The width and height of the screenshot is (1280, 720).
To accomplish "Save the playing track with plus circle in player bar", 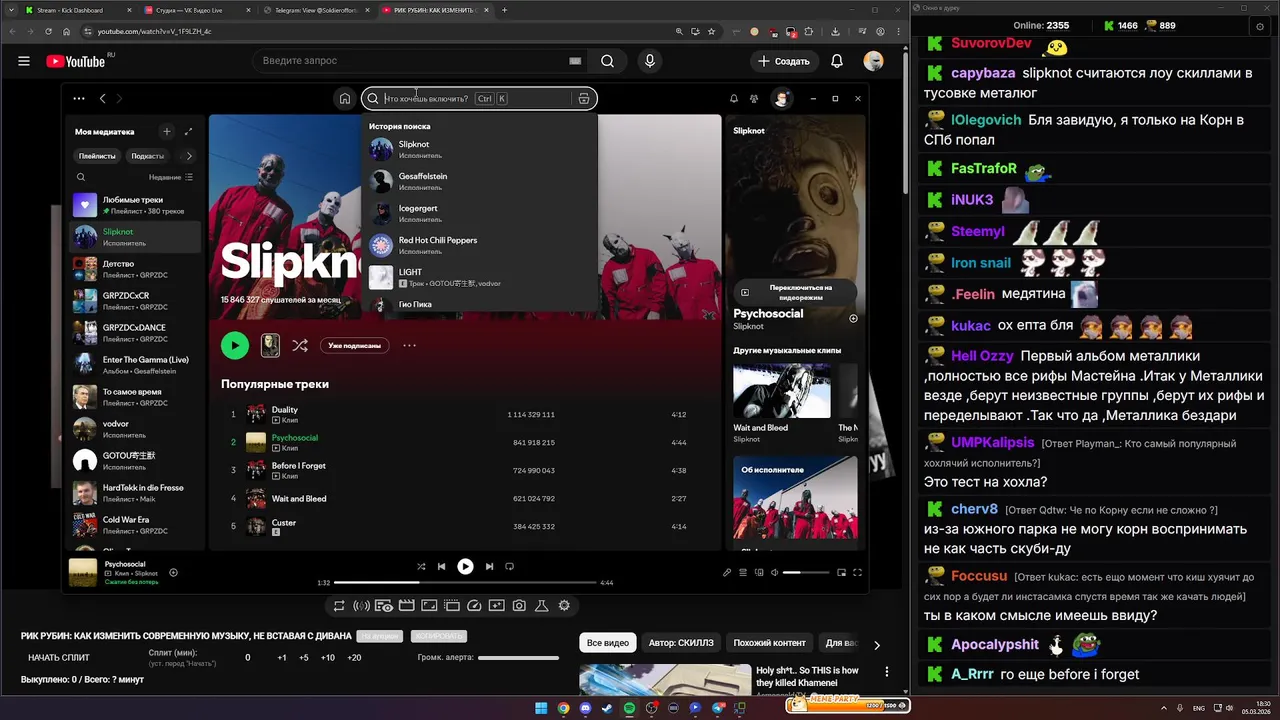I will pos(173,573).
